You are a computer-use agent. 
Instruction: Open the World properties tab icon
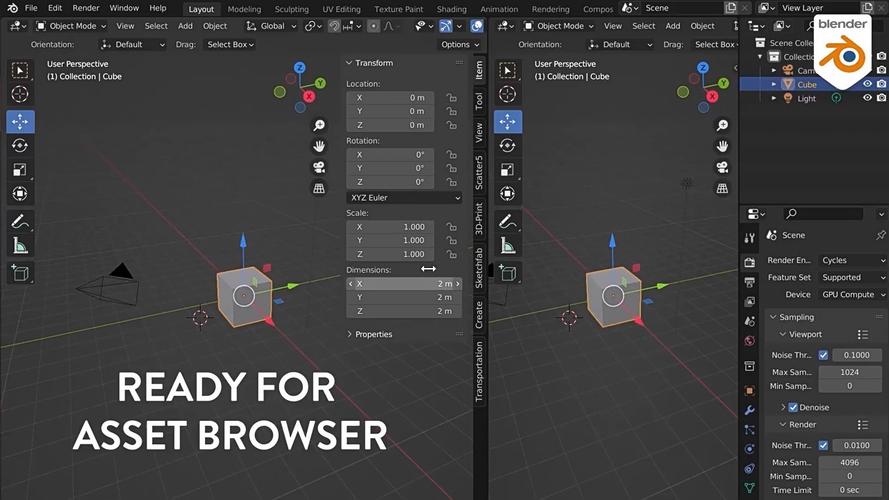click(x=750, y=341)
